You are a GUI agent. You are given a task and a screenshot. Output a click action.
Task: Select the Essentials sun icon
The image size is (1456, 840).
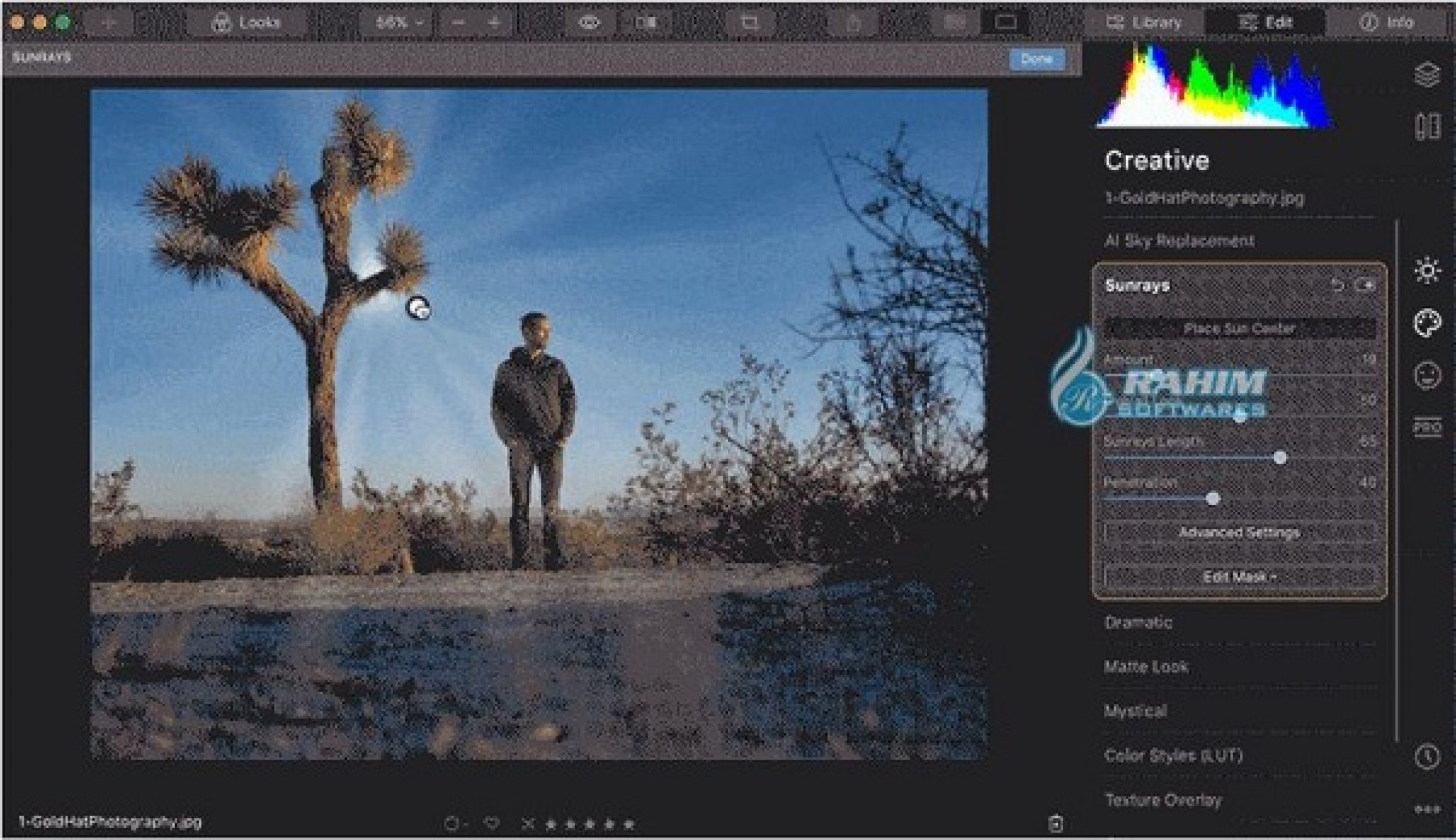pyautogui.click(x=1427, y=271)
